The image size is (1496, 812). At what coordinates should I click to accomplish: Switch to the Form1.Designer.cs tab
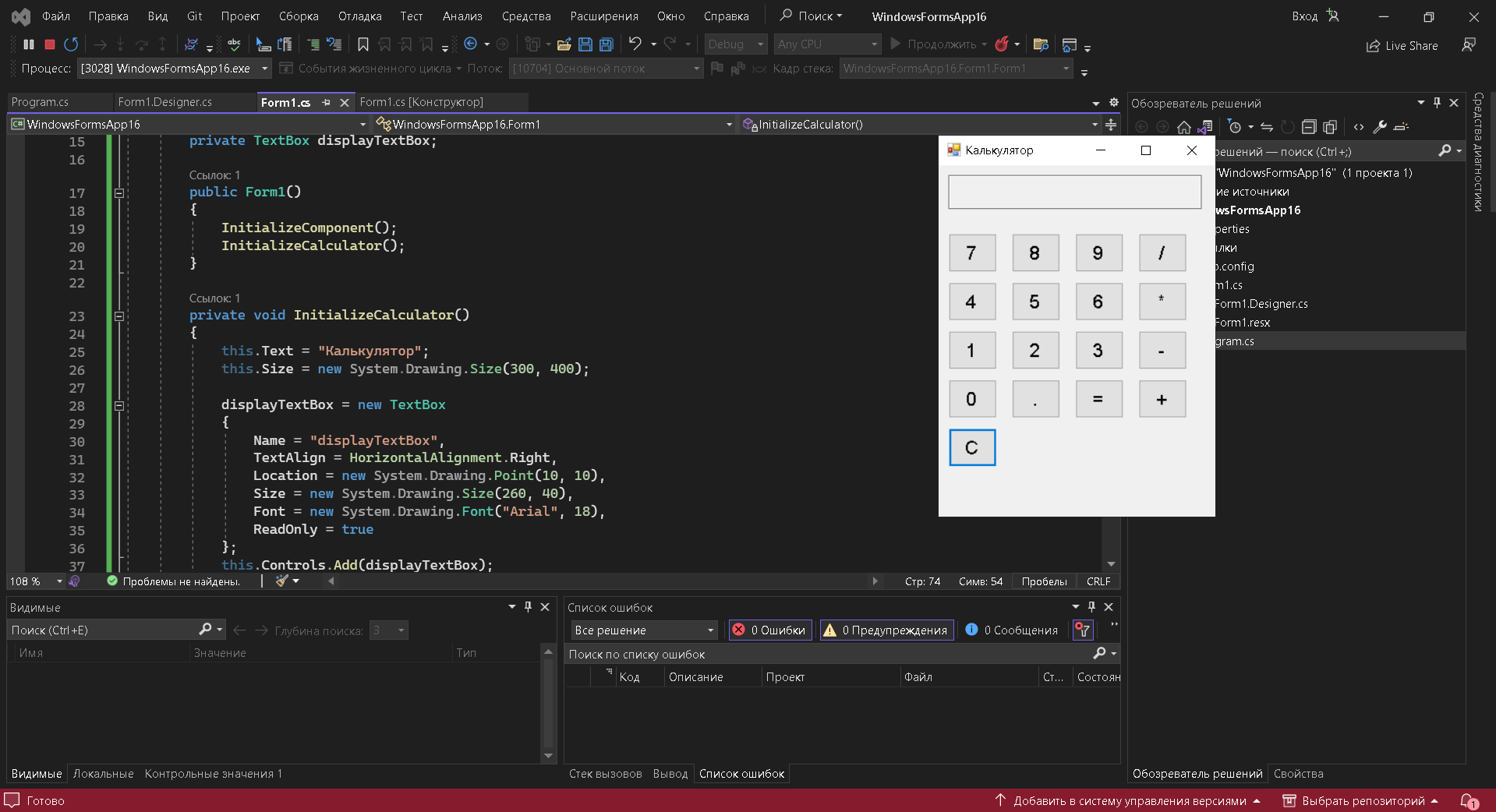click(x=164, y=101)
